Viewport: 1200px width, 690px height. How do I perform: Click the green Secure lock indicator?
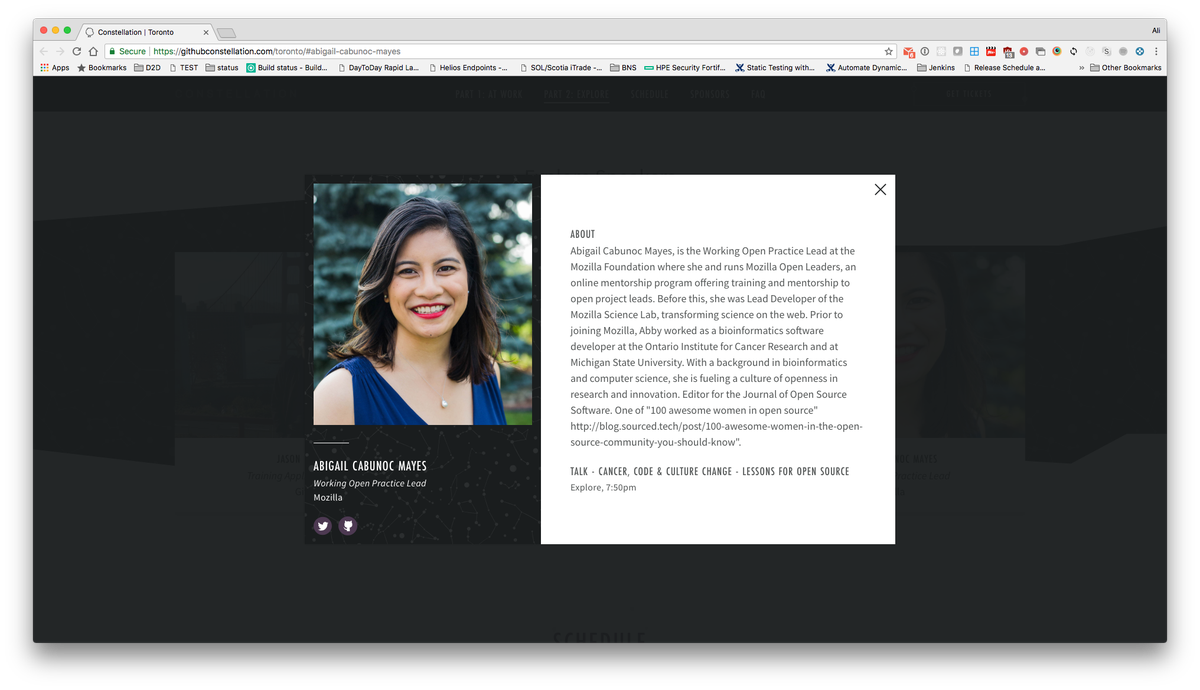point(127,51)
